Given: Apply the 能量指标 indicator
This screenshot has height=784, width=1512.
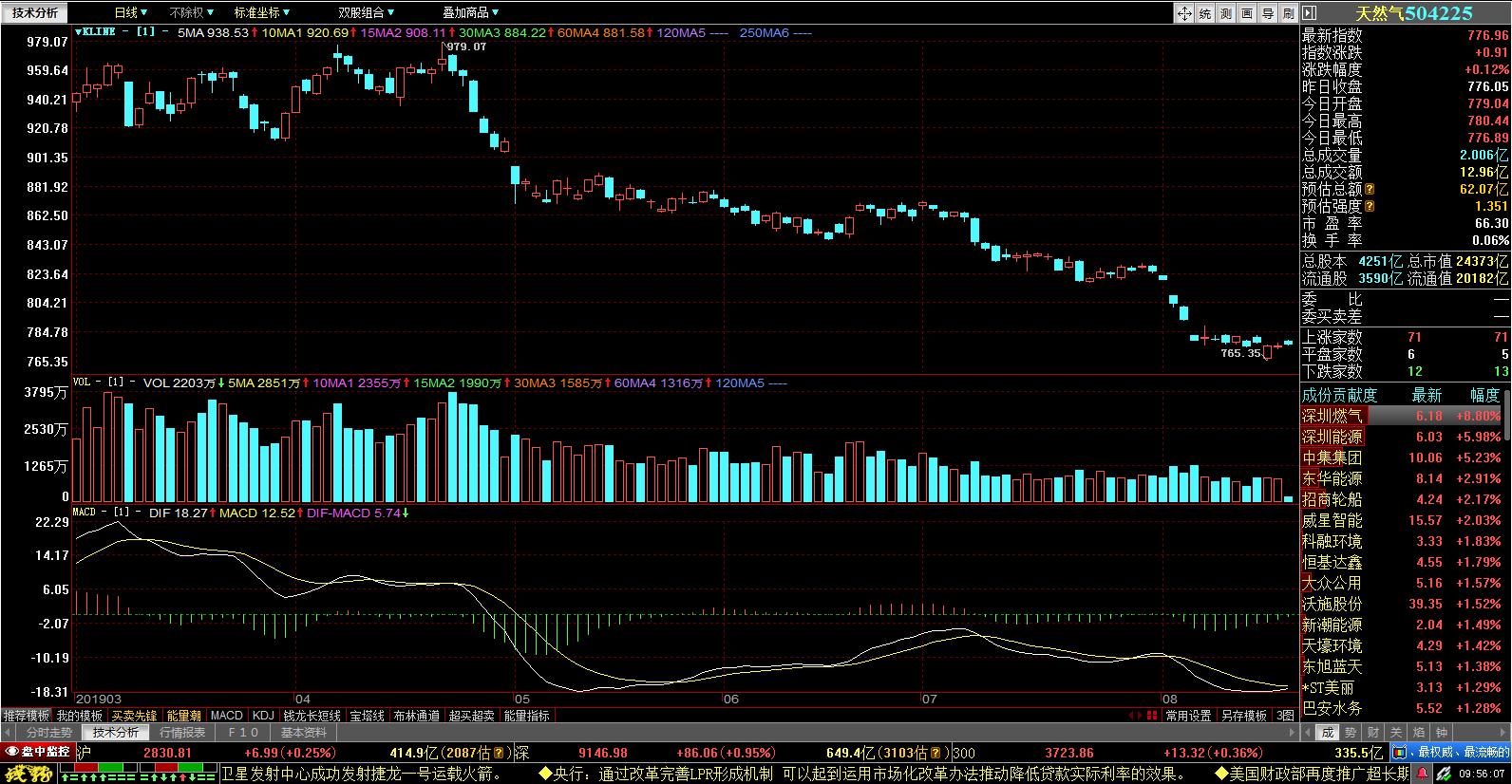Looking at the screenshot, I should (x=526, y=716).
